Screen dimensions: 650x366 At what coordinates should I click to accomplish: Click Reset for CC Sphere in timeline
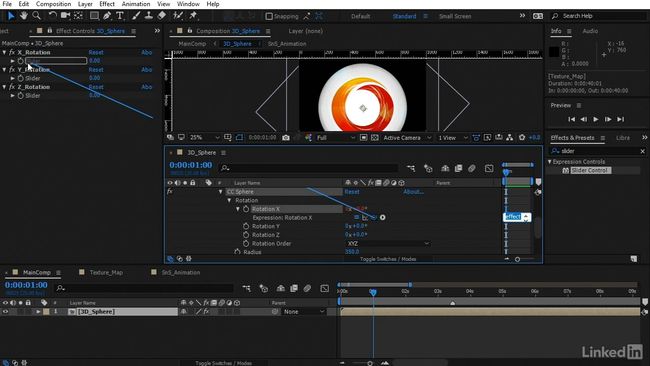coord(352,192)
